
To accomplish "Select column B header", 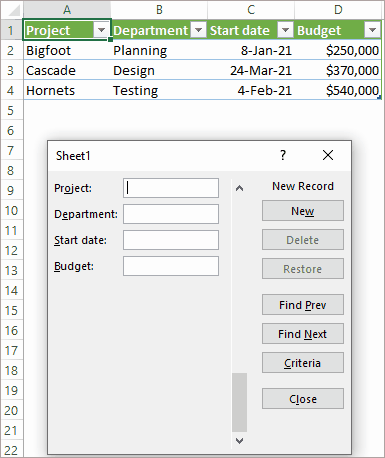I will click(159, 10).
